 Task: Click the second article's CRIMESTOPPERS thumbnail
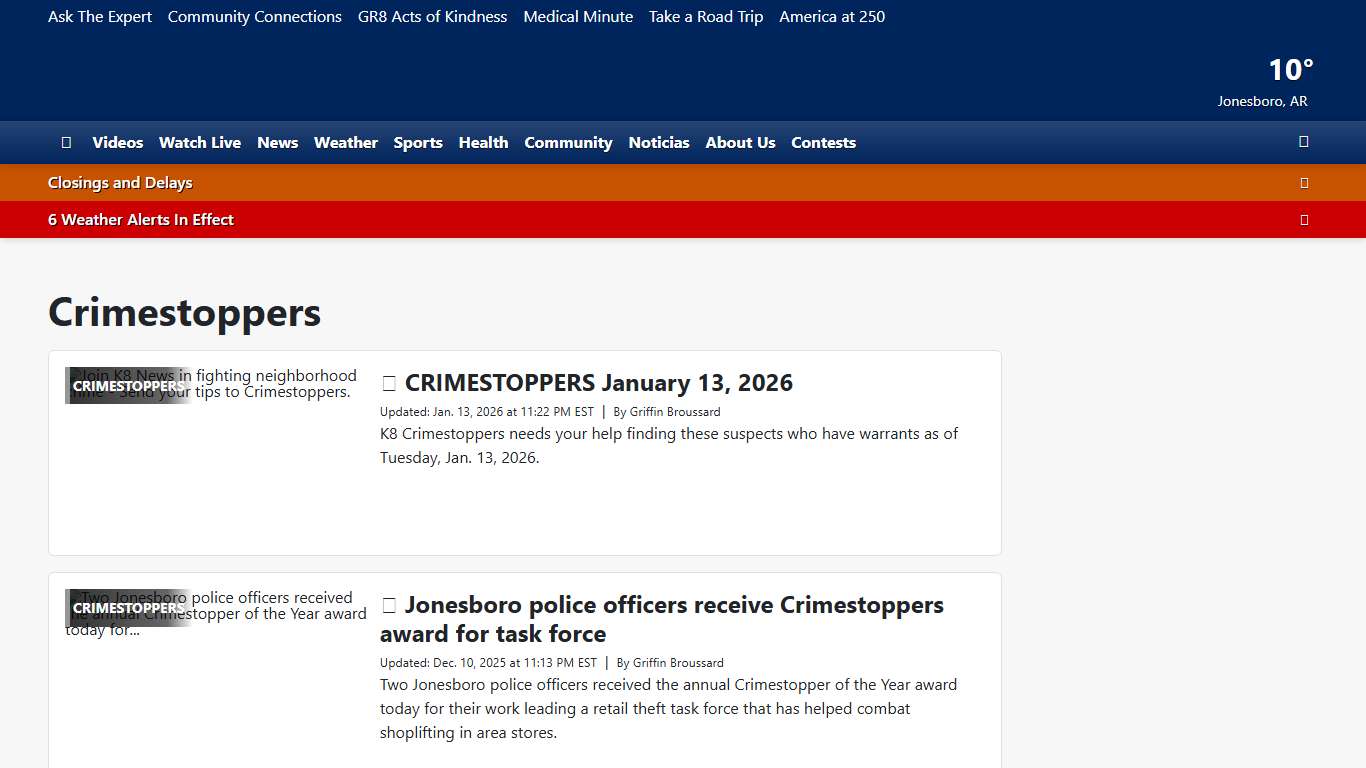[128, 607]
